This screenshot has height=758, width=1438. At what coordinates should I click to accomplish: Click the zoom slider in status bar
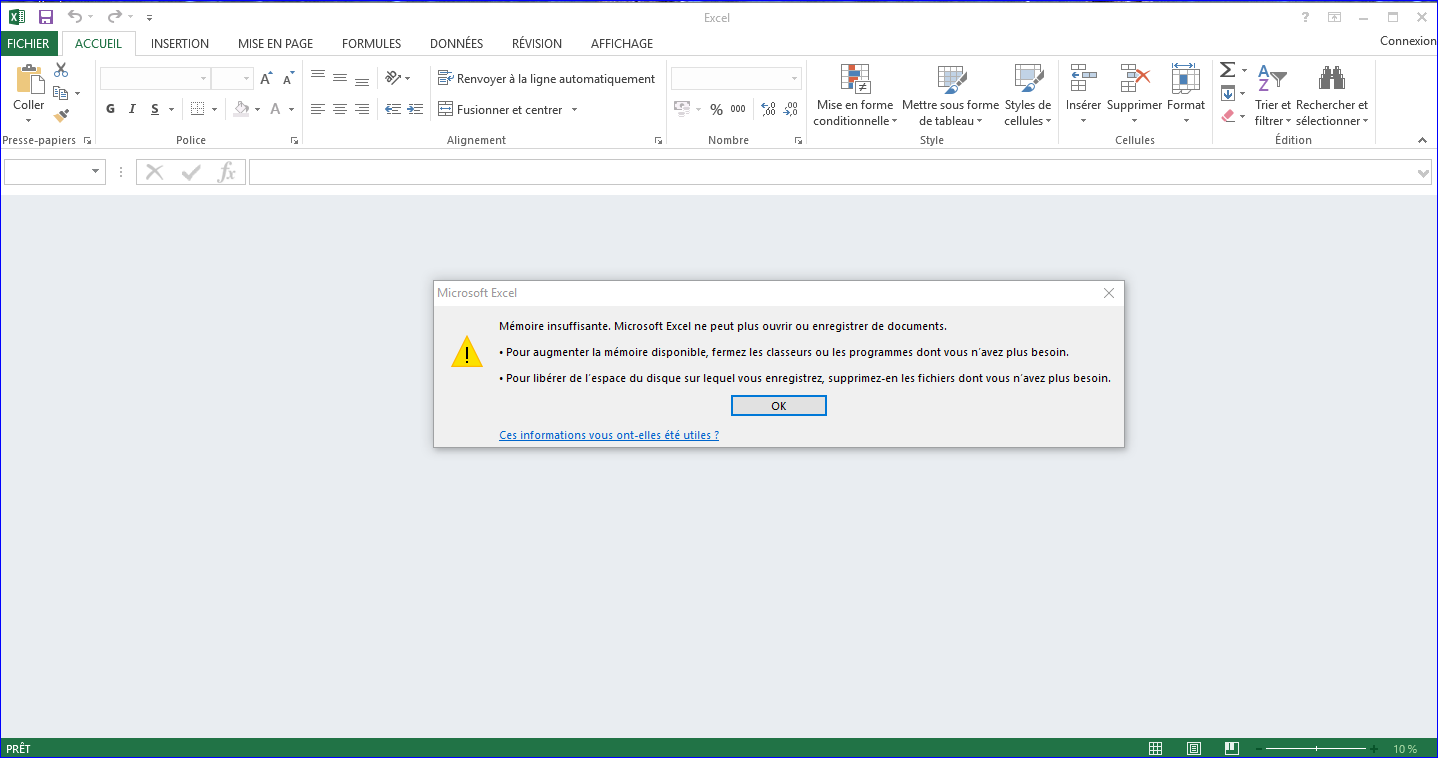[1316, 749]
